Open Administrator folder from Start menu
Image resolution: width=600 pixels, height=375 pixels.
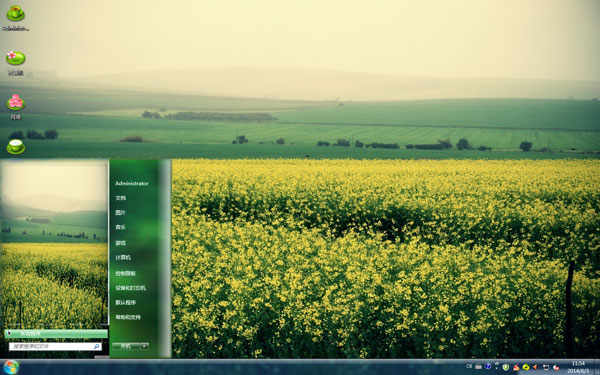click(132, 183)
